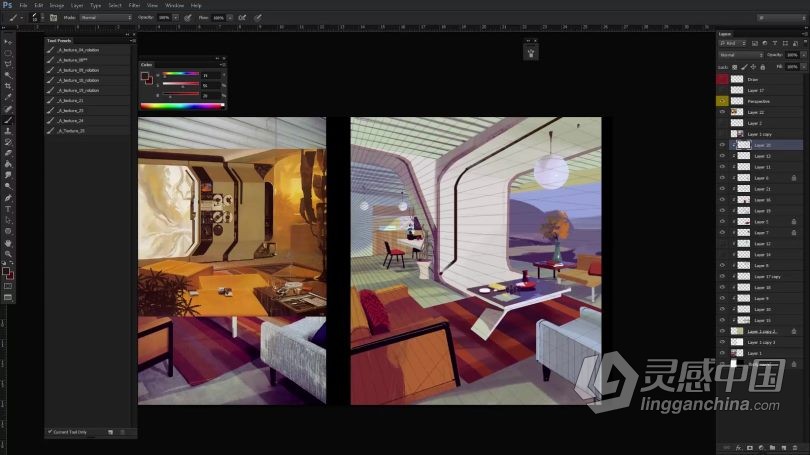Select the Eyedropper tool
The width and height of the screenshot is (810, 455).
click(8, 97)
